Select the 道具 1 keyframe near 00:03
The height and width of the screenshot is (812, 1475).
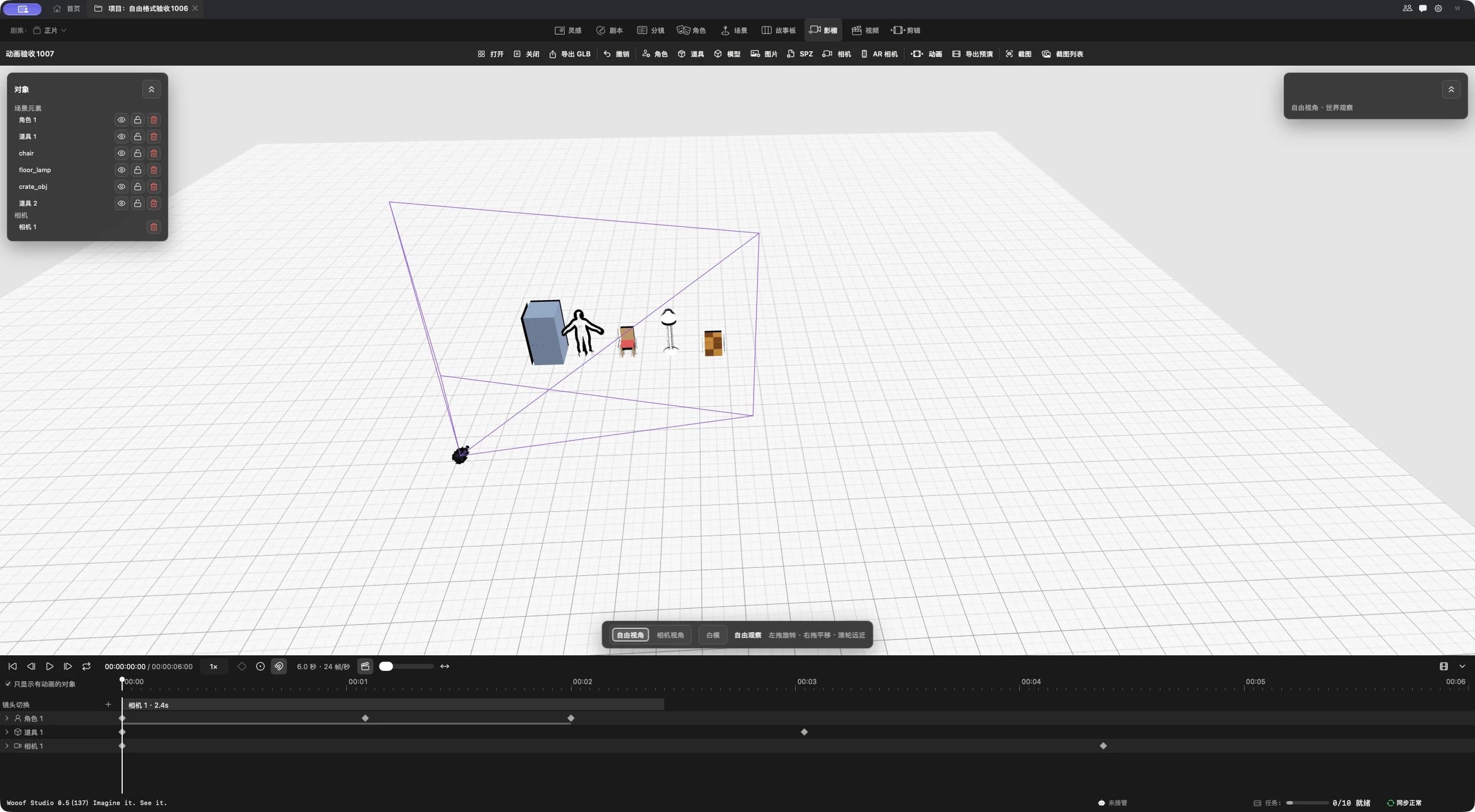pyautogui.click(x=804, y=732)
